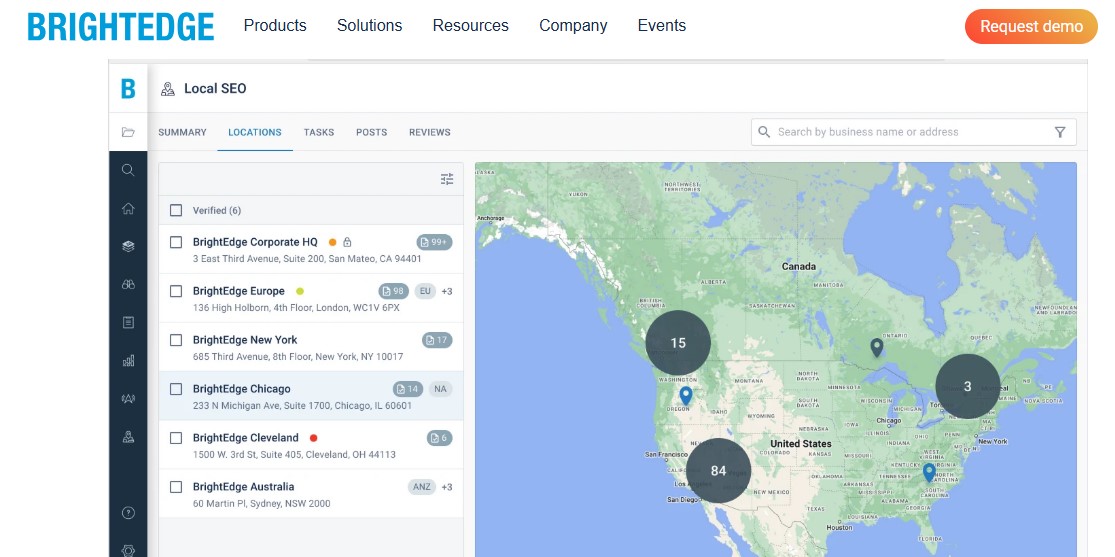Open the local SEO map-pin icon in sidebar
Image resolution: width=1115 pixels, height=557 pixels.
[x=128, y=437]
